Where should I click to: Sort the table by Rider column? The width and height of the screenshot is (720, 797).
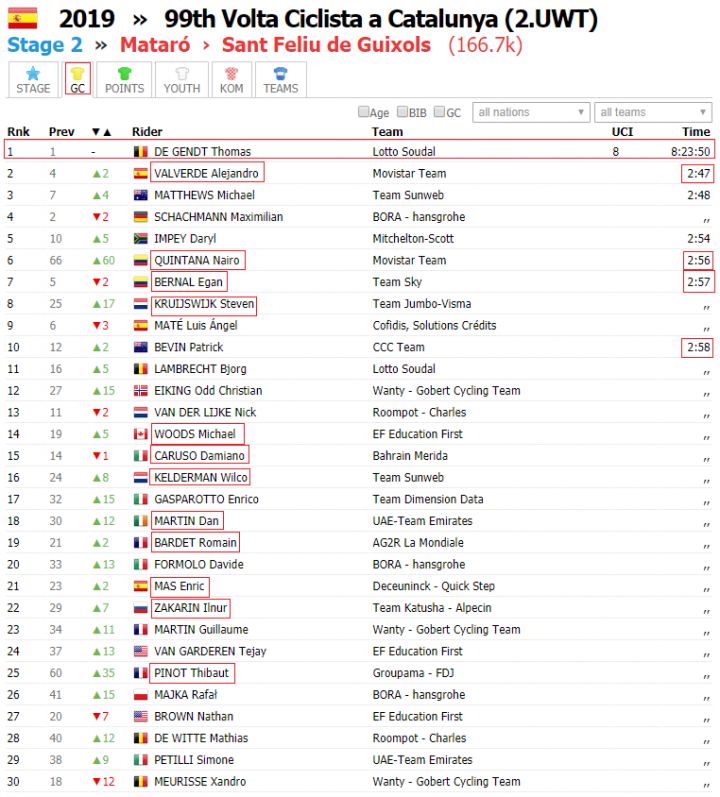(x=147, y=132)
